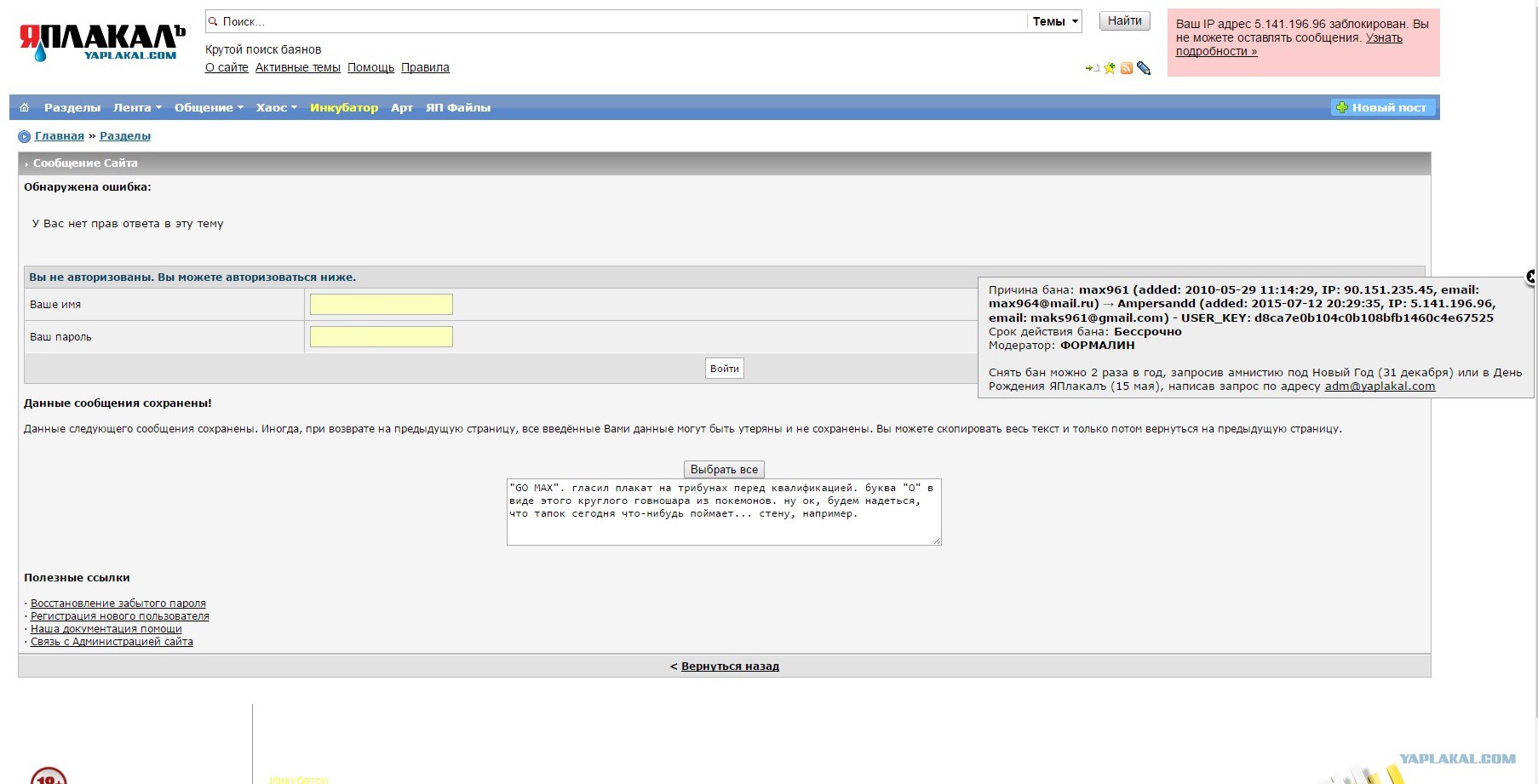1538x784 pixels.
Task: Click the ЯПлакалъ logo
Action: click(x=101, y=42)
